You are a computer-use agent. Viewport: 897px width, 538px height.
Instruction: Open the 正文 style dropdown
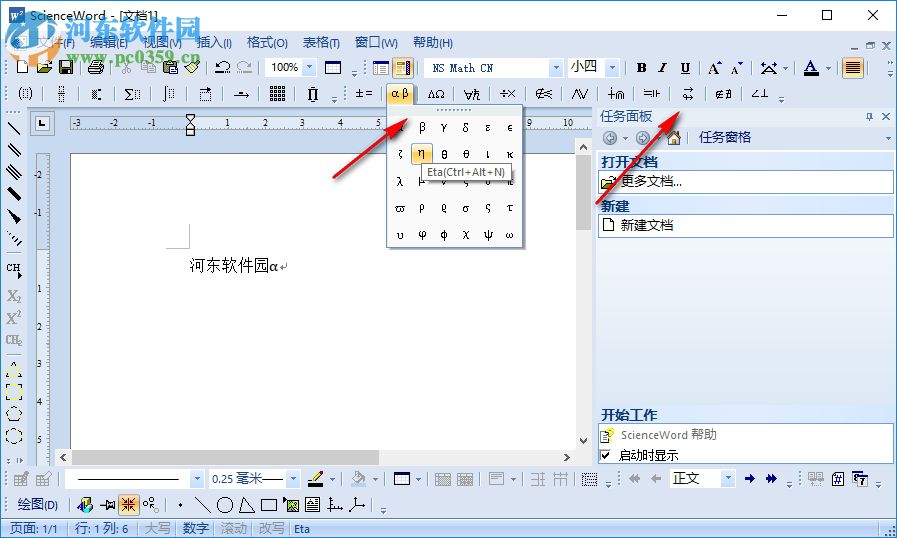click(728, 478)
